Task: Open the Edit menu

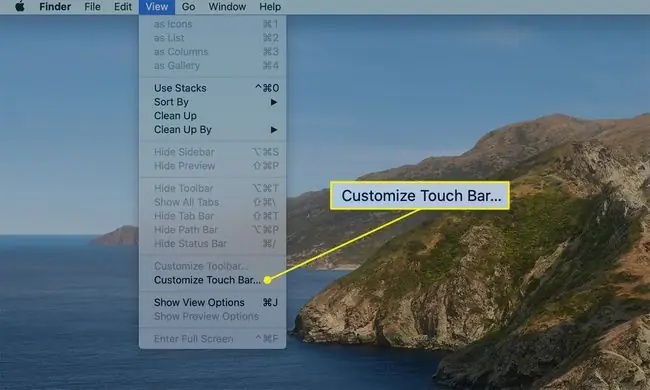Action: (123, 7)
